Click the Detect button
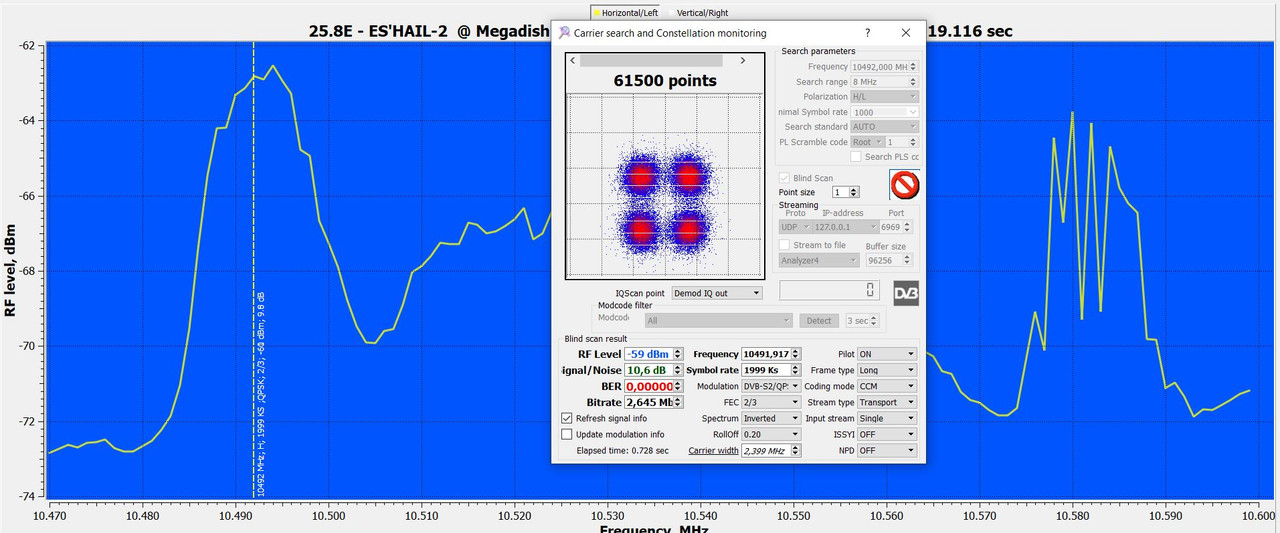Viewport: 1280px width, 533px height. (818, 321)
